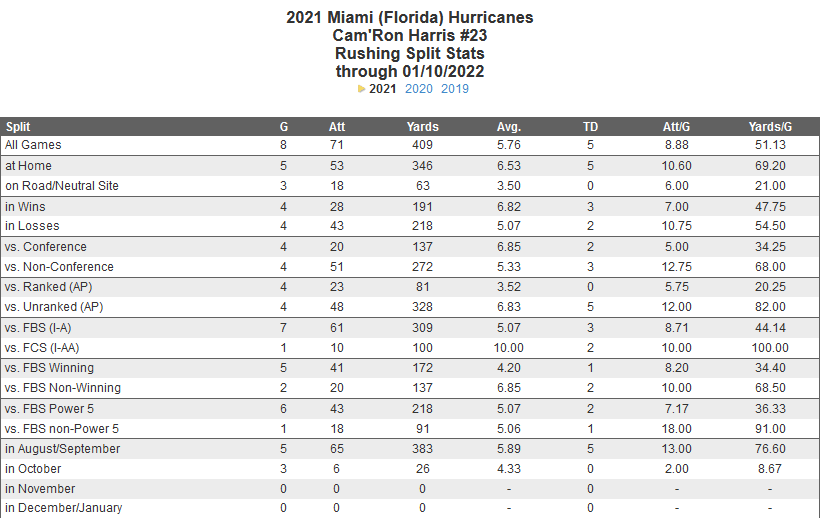Open the 2019 season link
This screenshot has height=518, width=821.
coord(455,89)
